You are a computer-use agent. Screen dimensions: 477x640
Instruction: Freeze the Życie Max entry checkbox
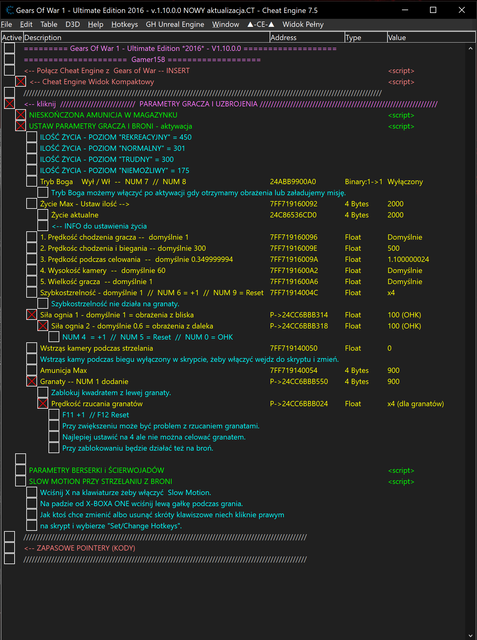pos(31,204)
